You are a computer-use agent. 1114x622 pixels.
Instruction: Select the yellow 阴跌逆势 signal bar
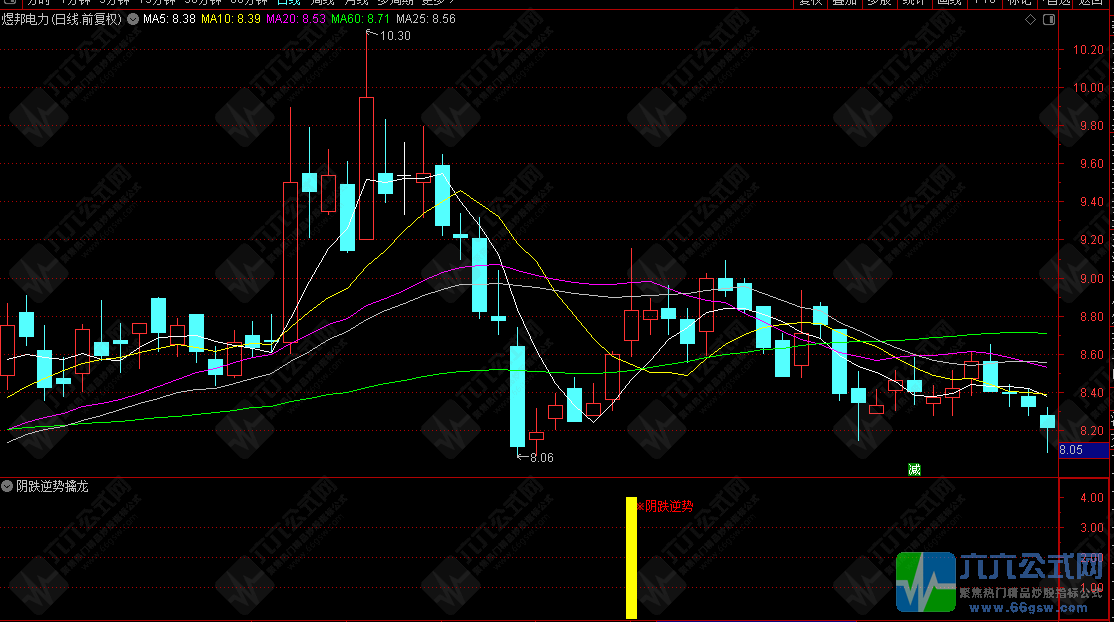[x=631, y=558]
